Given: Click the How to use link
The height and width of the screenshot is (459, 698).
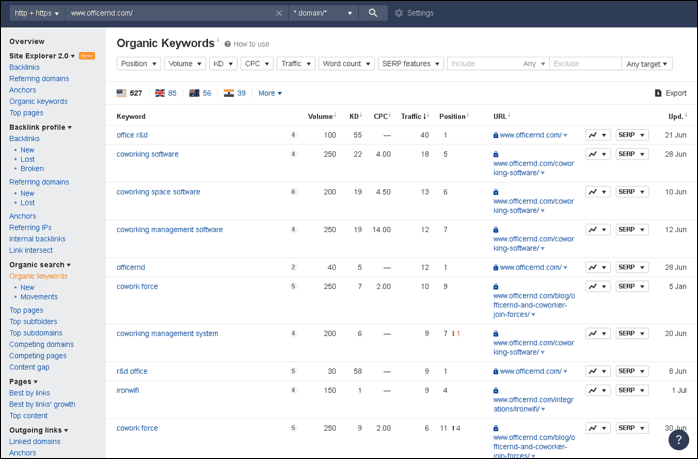Looking at the screenshot, I should click(x=251, y=44).
